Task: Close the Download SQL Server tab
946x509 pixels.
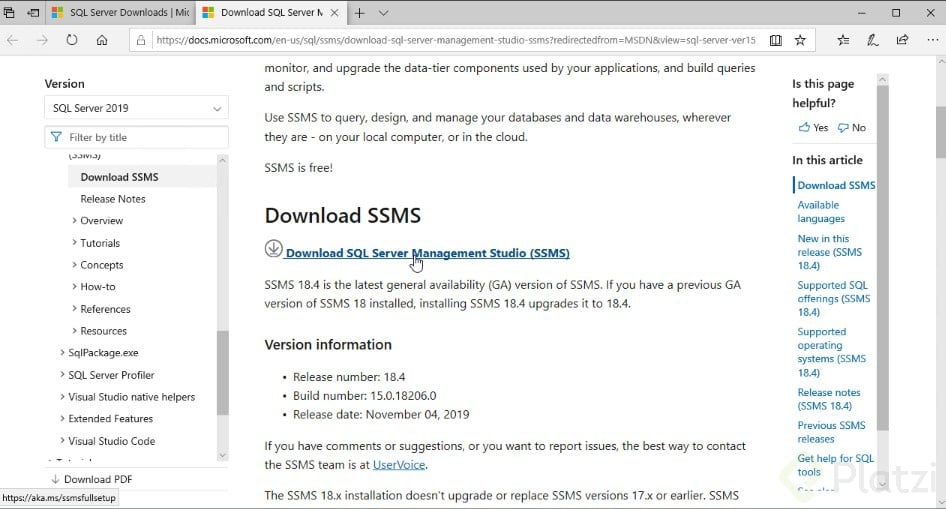Action: point(334,13)
